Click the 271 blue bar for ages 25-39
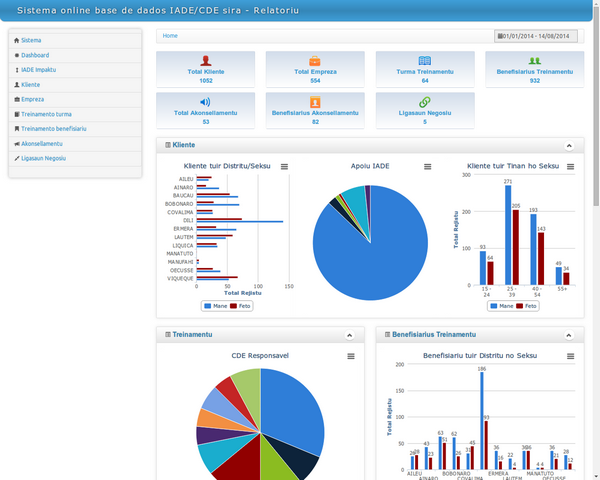Screen dimensions: 600x480 [508, 235]
